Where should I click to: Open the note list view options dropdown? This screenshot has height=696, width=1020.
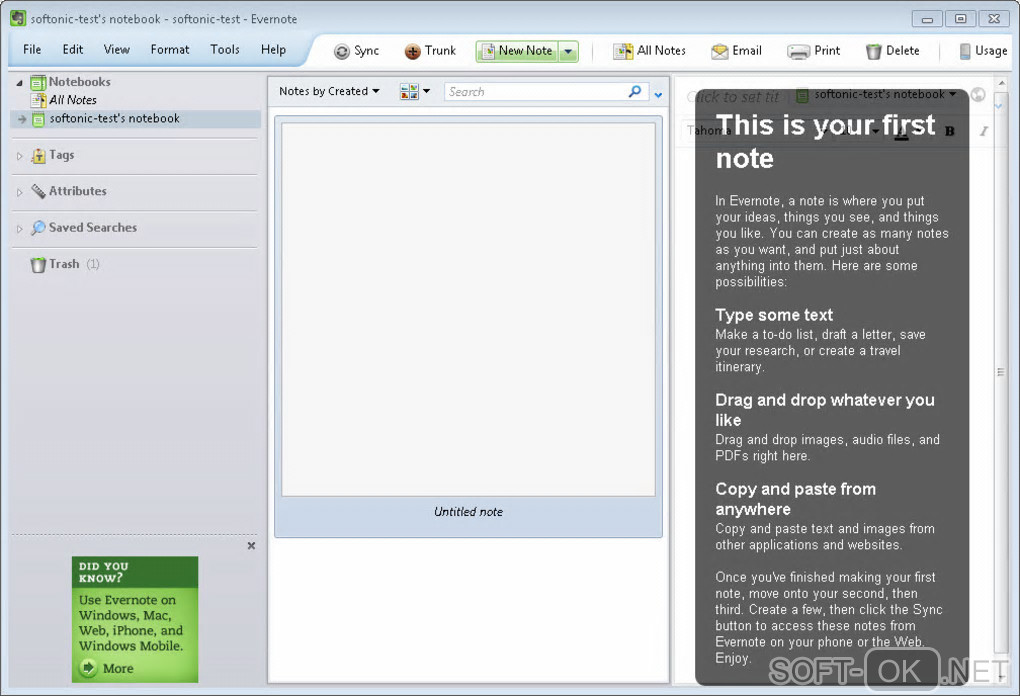point(415,91)
